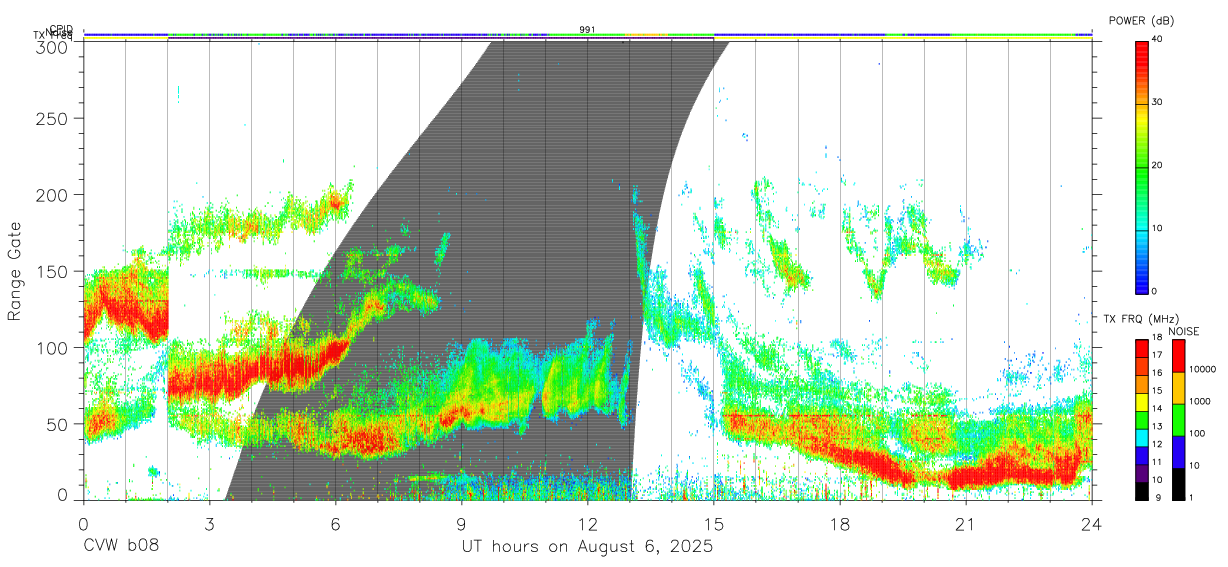Click the NOISE legend title
This screenshot has width=1228, height=567.
pos(1182,331)
